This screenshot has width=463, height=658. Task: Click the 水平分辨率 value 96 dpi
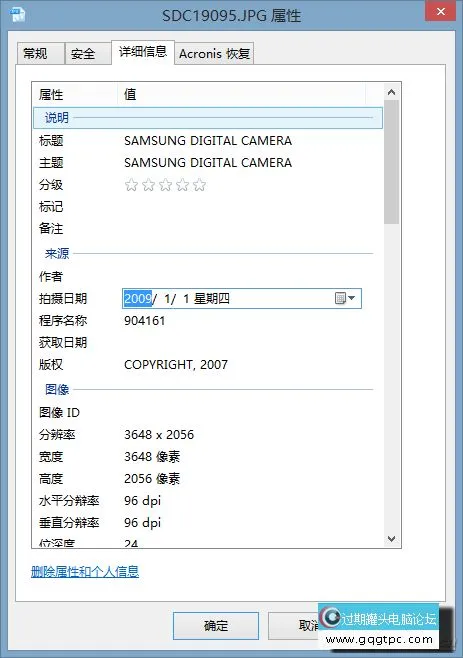pyautogui.click(x=142, y=501)
